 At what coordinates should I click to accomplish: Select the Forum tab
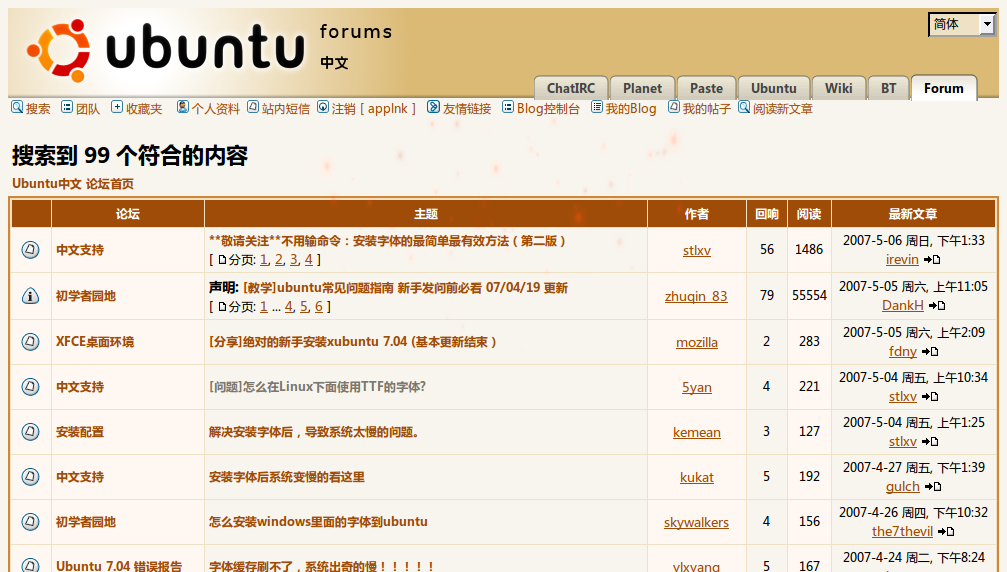click(x=943, y=89)
